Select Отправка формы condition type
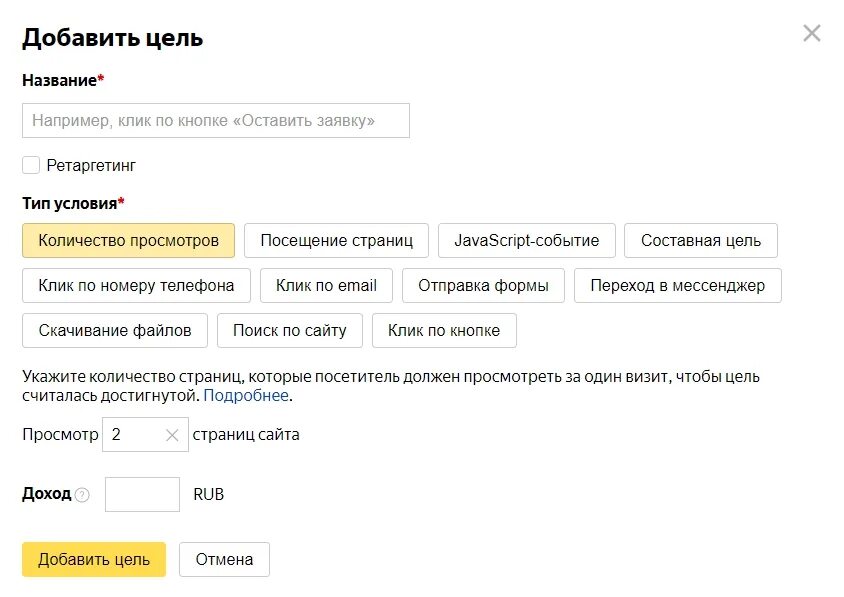Image resolution: width=844 pixels, height=597 pixels. [483, 286]
